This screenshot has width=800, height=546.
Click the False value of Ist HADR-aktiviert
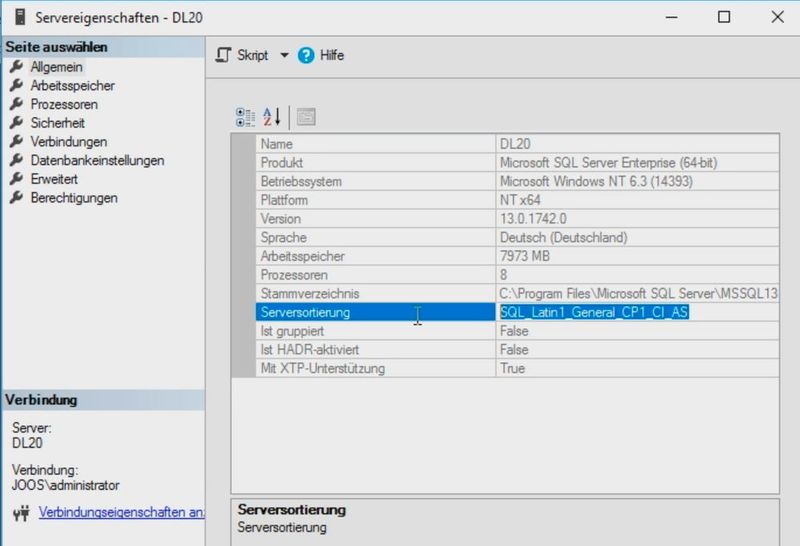[x=637, y=350]
